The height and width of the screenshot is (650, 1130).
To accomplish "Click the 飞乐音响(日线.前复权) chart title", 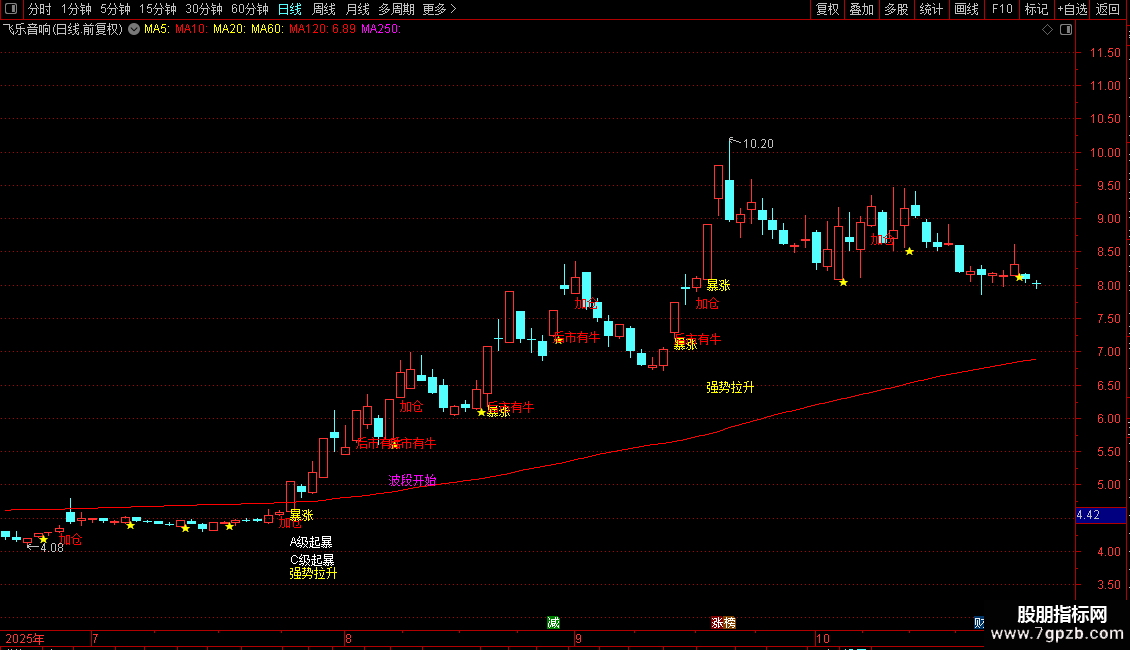I will (x=63, y=30).
